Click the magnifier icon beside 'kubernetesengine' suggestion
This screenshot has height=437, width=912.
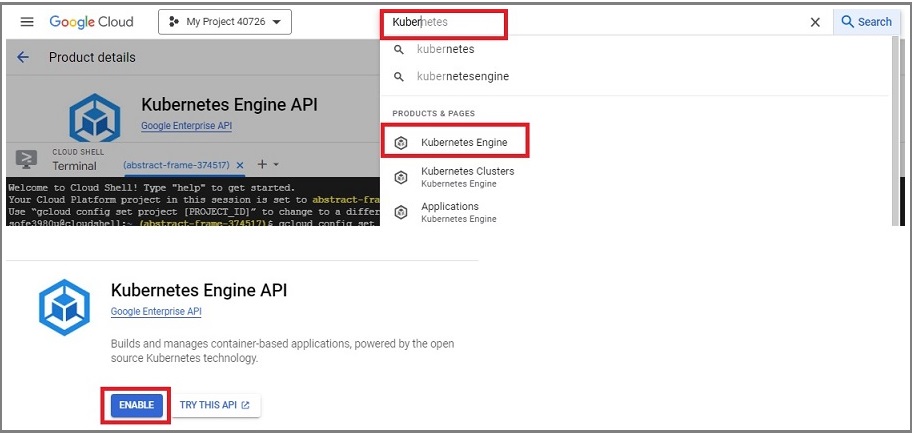(x=398, y=77)
